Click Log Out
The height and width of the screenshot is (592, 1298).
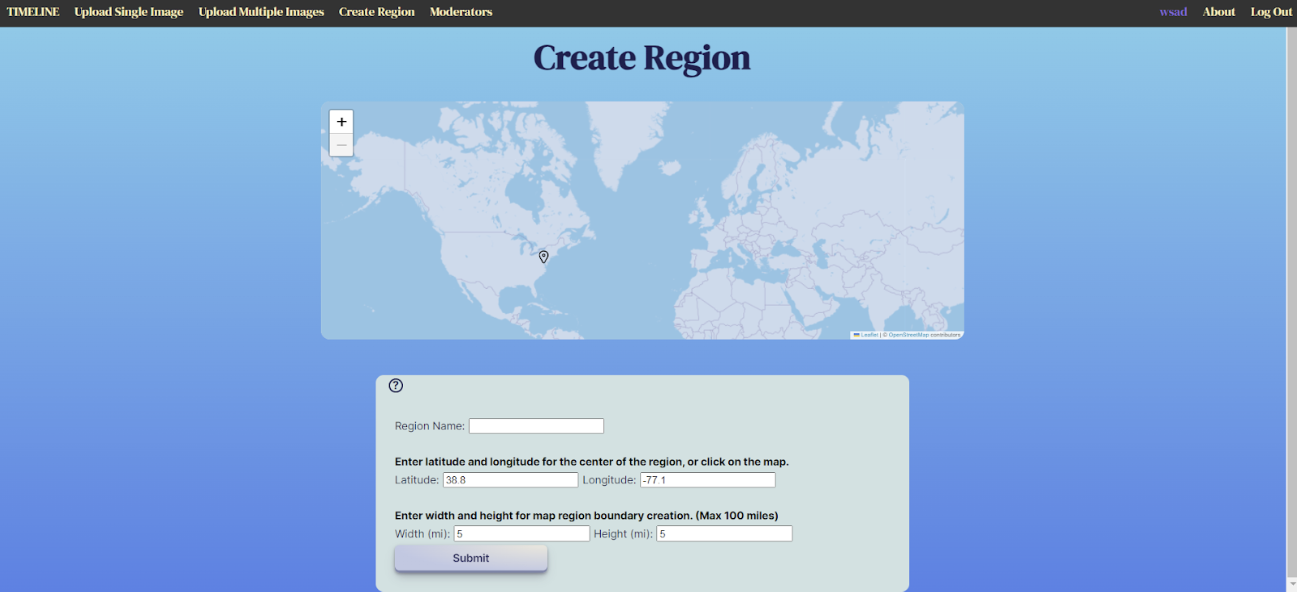(1271, 12)
